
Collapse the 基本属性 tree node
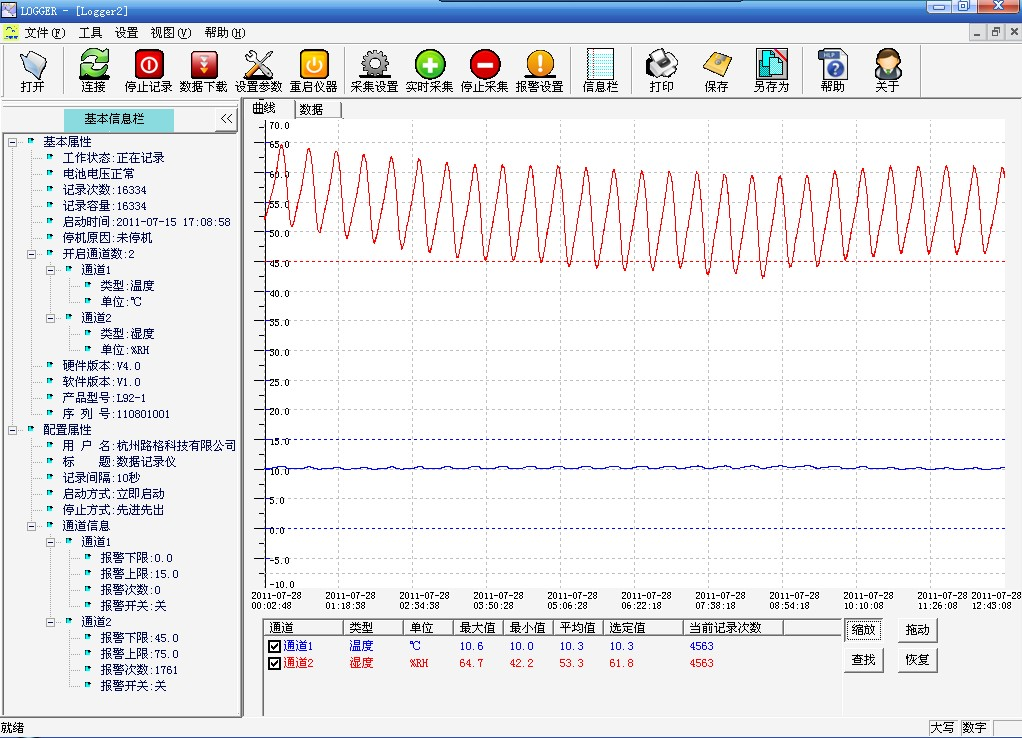pyautogui.click(x=13, y=142)
